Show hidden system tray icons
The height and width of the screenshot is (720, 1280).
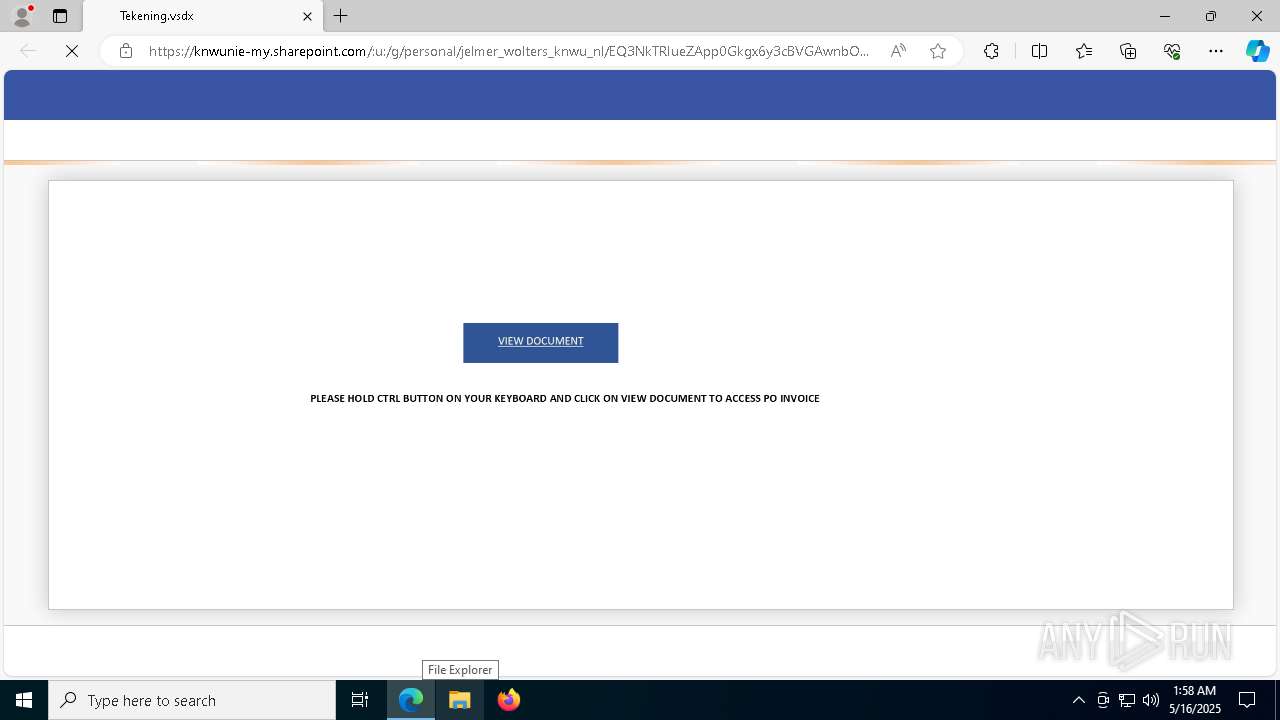[x=1078, y=700]
